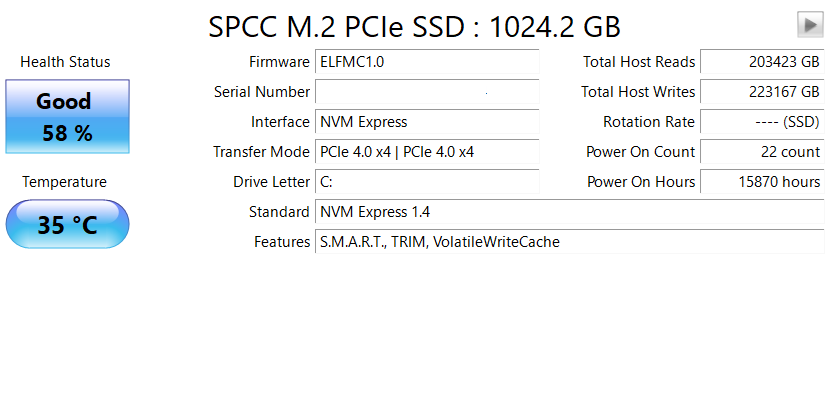Screen dimensions: 832x411
Task: Click the Total Host Reads value 203423 GB
Action: pos(762,62)
